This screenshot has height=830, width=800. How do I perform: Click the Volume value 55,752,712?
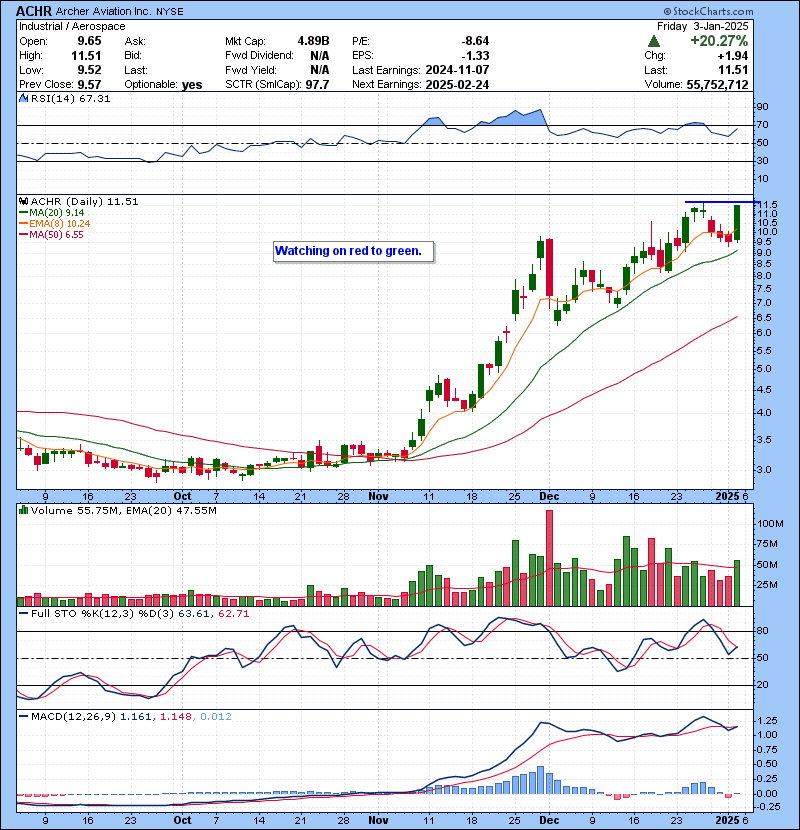pyautogui.click(x=717, y=85)
